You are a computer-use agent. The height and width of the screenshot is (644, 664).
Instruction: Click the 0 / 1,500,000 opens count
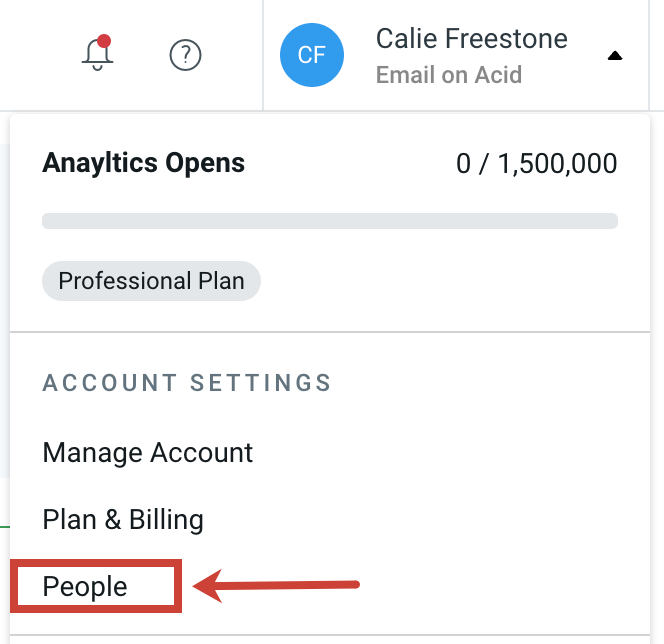pos(536,164)
